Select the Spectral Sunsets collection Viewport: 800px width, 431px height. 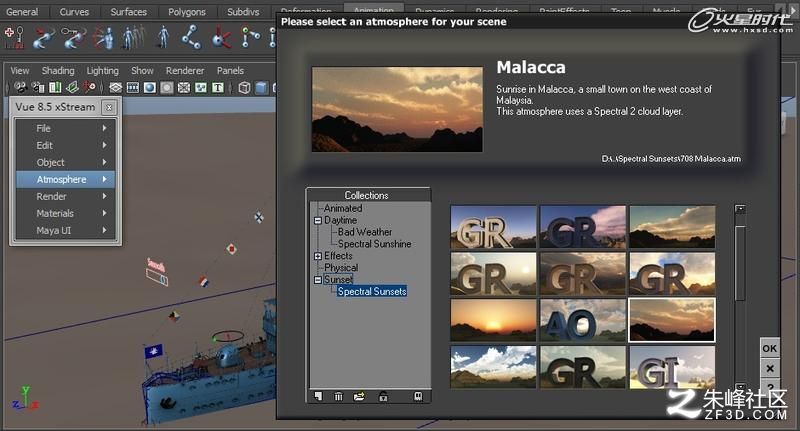pyautogui.click(x=372, y=291)
